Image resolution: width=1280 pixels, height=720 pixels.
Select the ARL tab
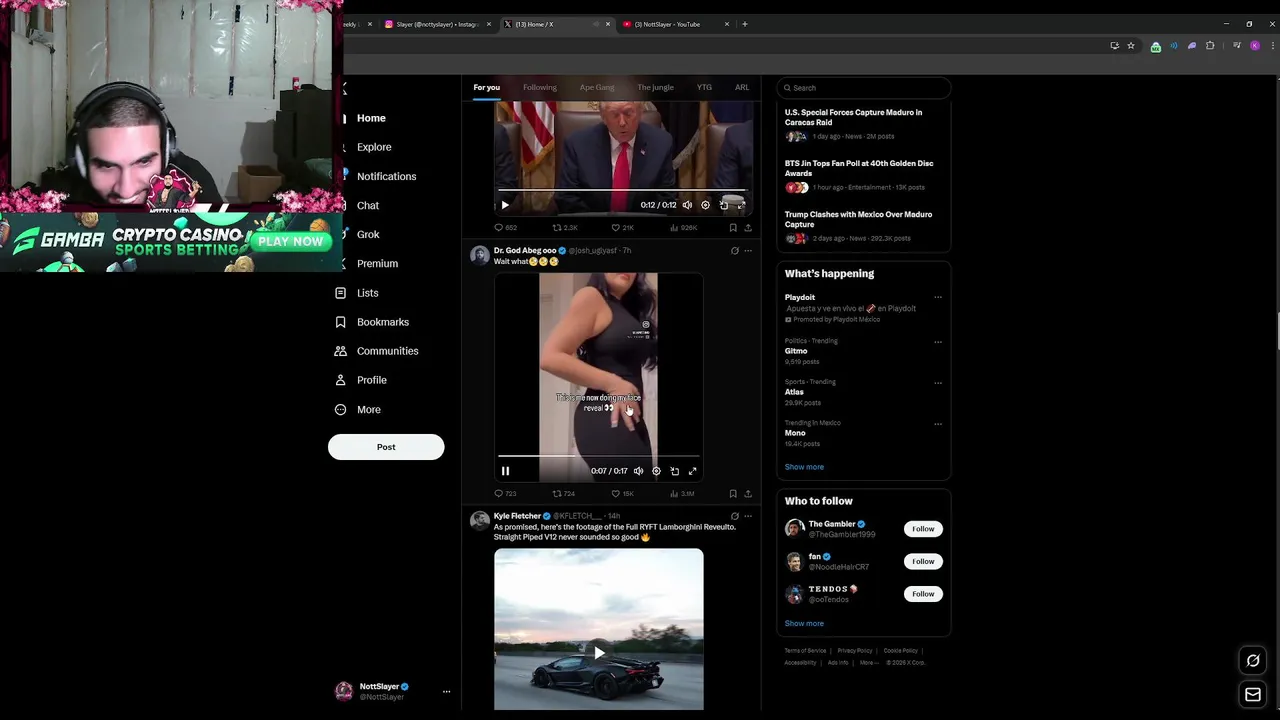tap(742, 88)
